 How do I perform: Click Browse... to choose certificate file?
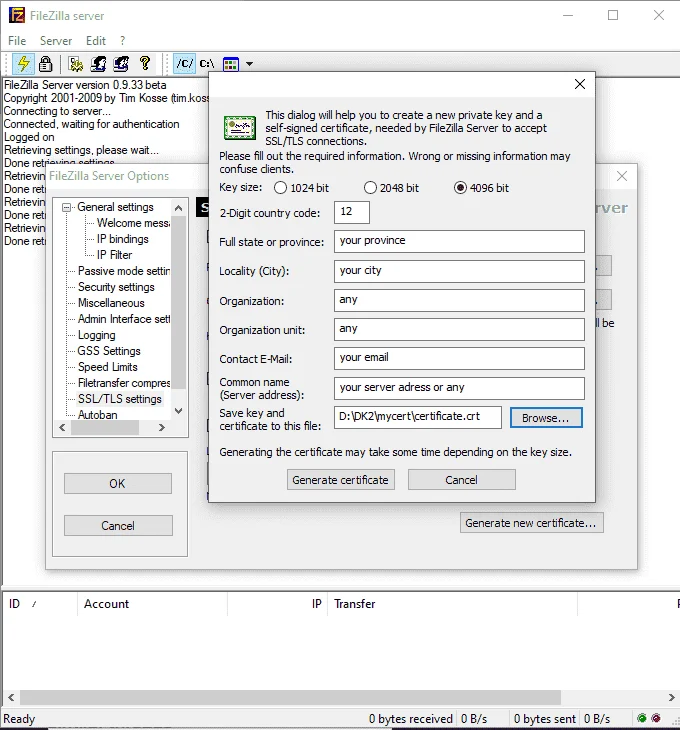click(x=546, y=418)
